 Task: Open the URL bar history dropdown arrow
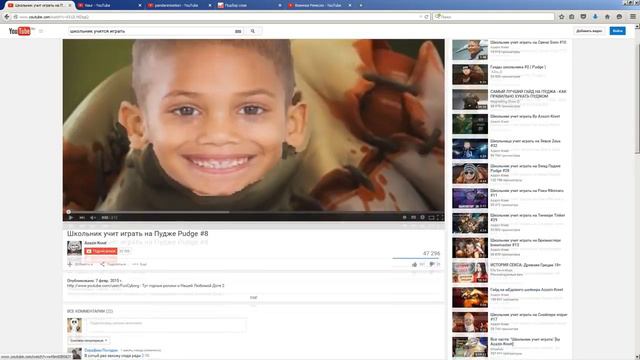tap(420, 17)
